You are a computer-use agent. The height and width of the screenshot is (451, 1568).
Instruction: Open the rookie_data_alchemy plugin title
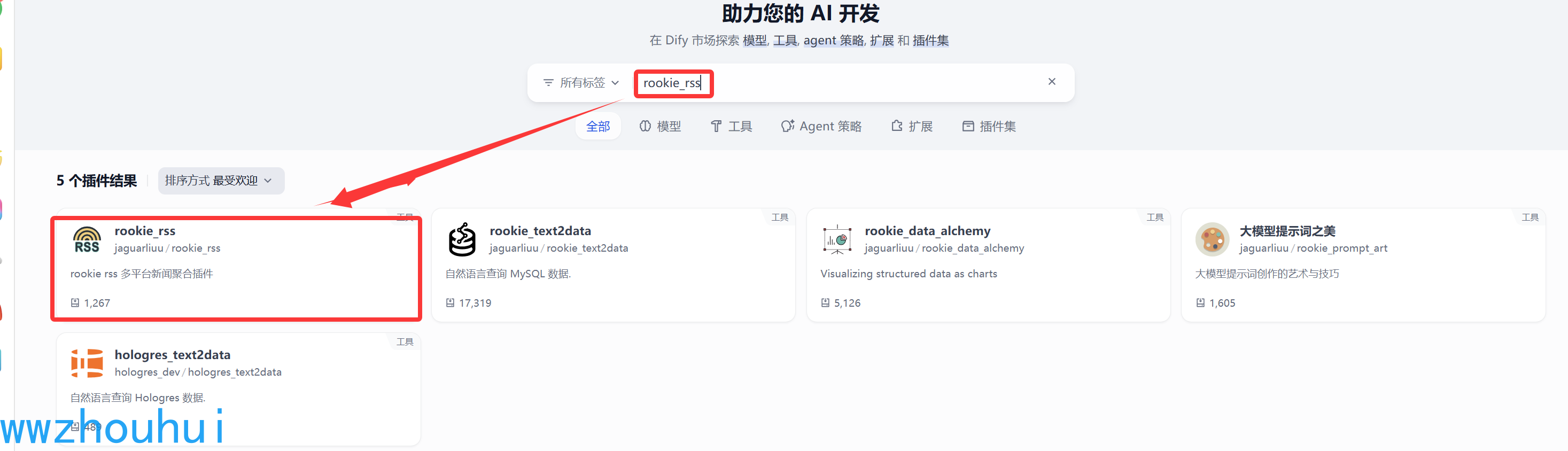(x=927, y=231)
